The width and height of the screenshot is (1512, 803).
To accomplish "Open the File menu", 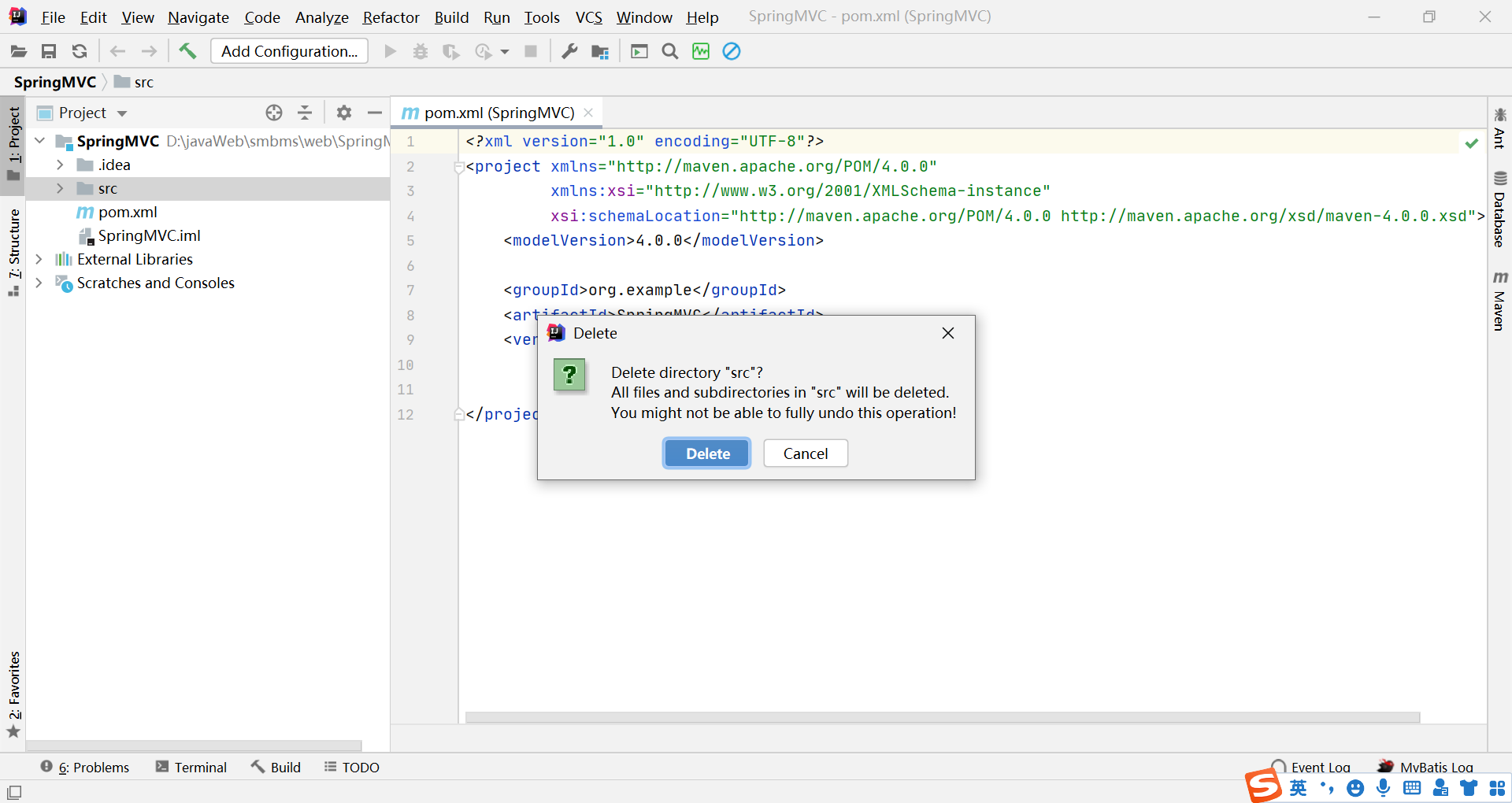I will point(53,17).
